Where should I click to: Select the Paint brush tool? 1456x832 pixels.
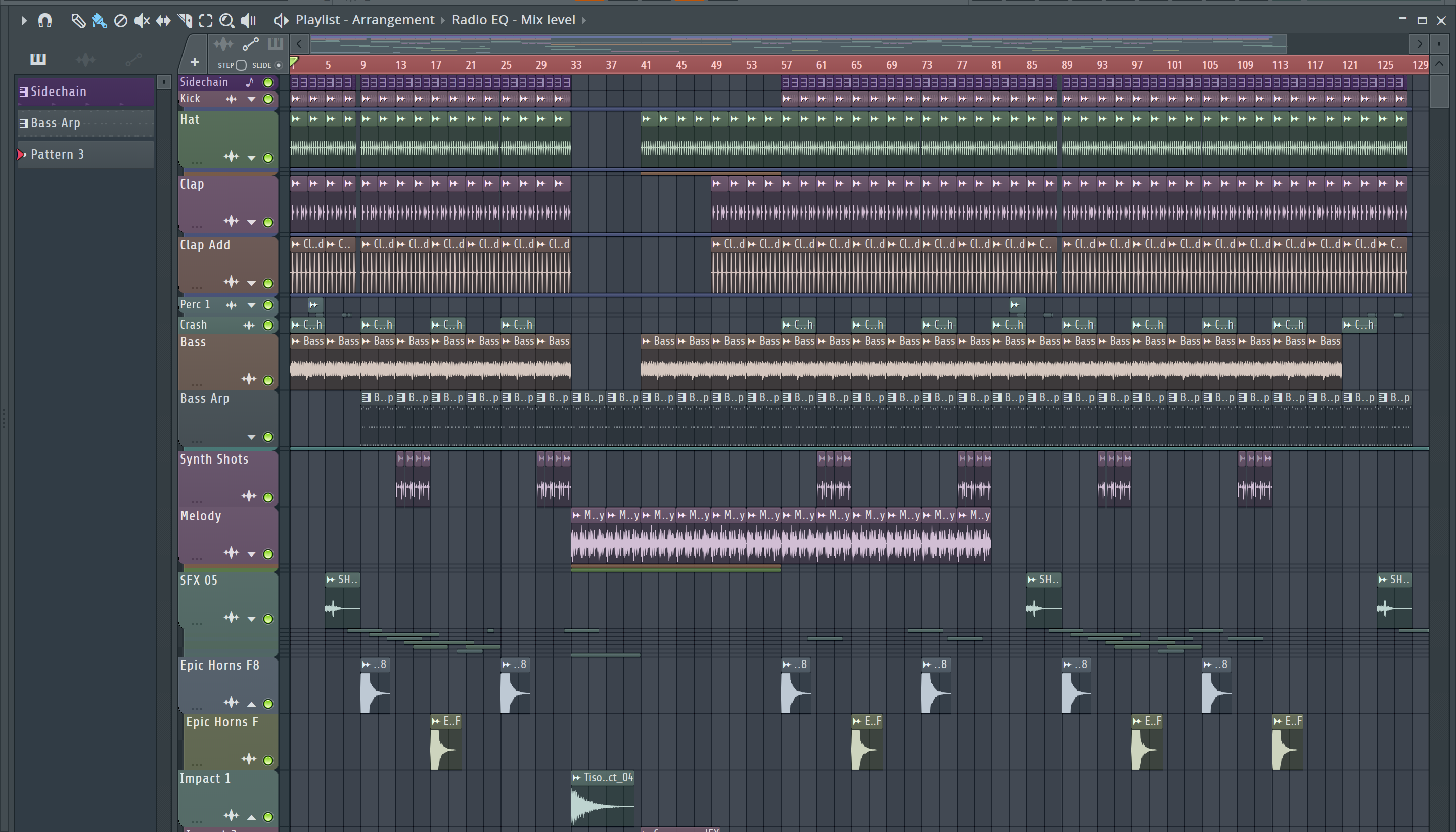99,21
